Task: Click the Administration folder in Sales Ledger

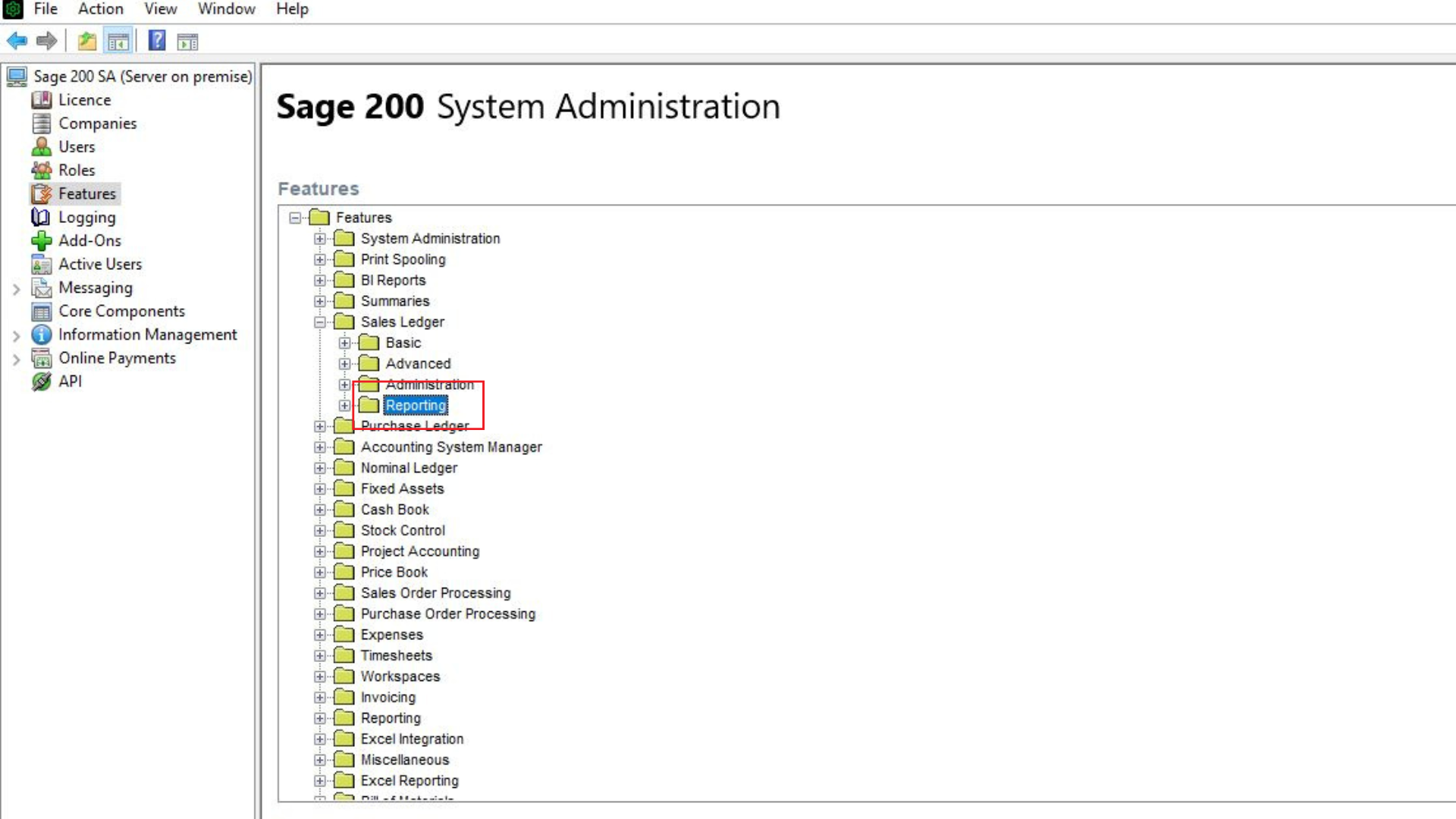Action: pos(431,384)
